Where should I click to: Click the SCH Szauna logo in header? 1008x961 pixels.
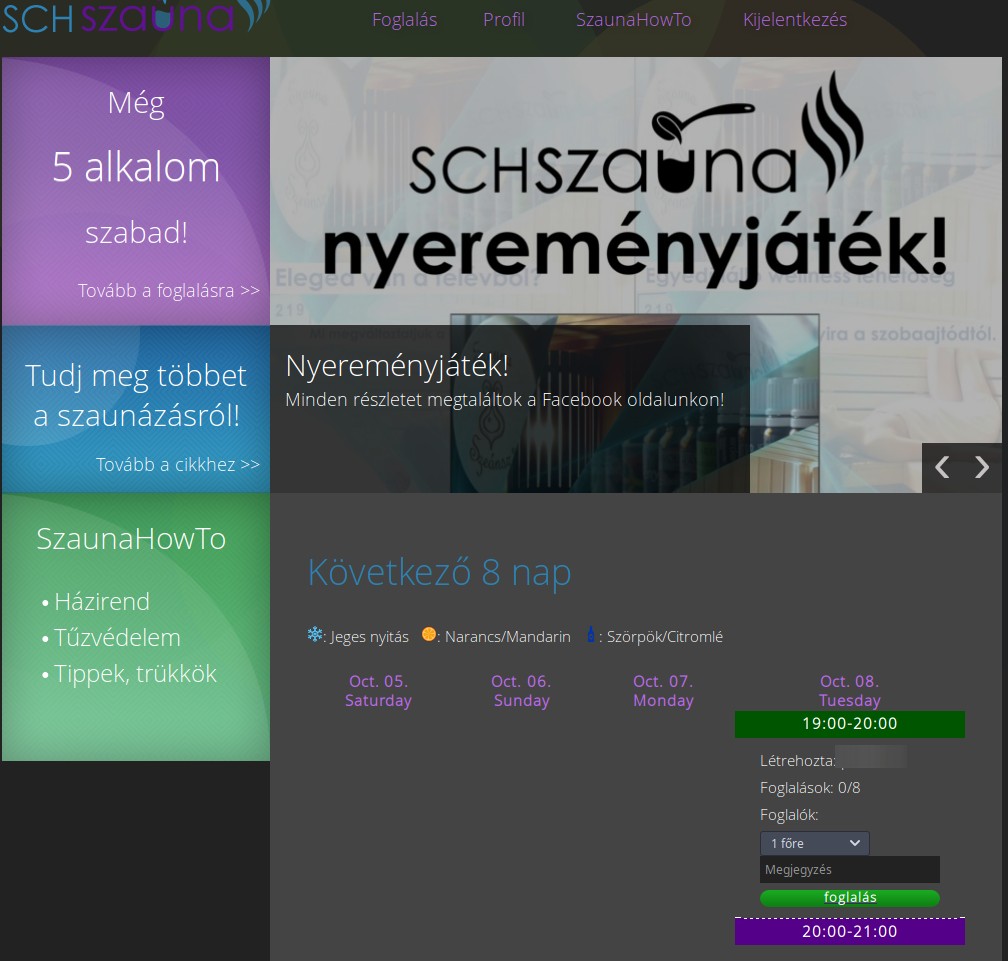(135, 16)
